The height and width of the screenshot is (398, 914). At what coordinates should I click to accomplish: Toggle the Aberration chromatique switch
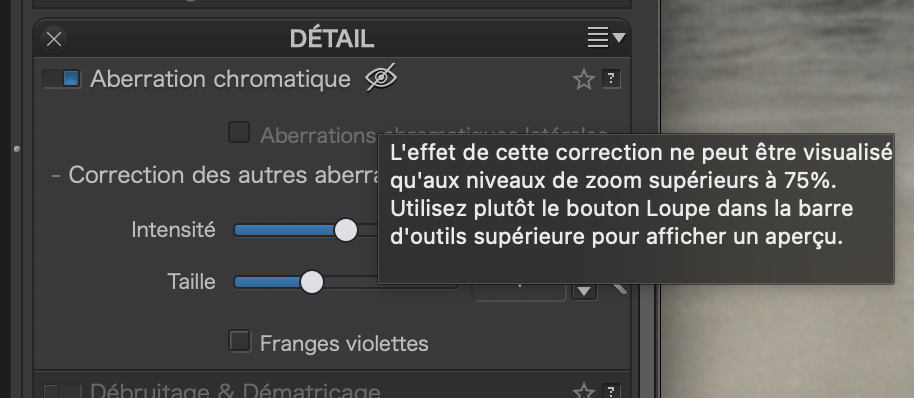click(62, 79)
